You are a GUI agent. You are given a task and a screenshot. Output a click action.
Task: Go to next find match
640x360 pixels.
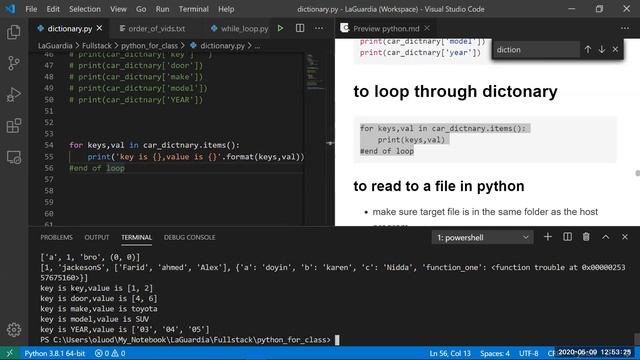coord(602,49)
